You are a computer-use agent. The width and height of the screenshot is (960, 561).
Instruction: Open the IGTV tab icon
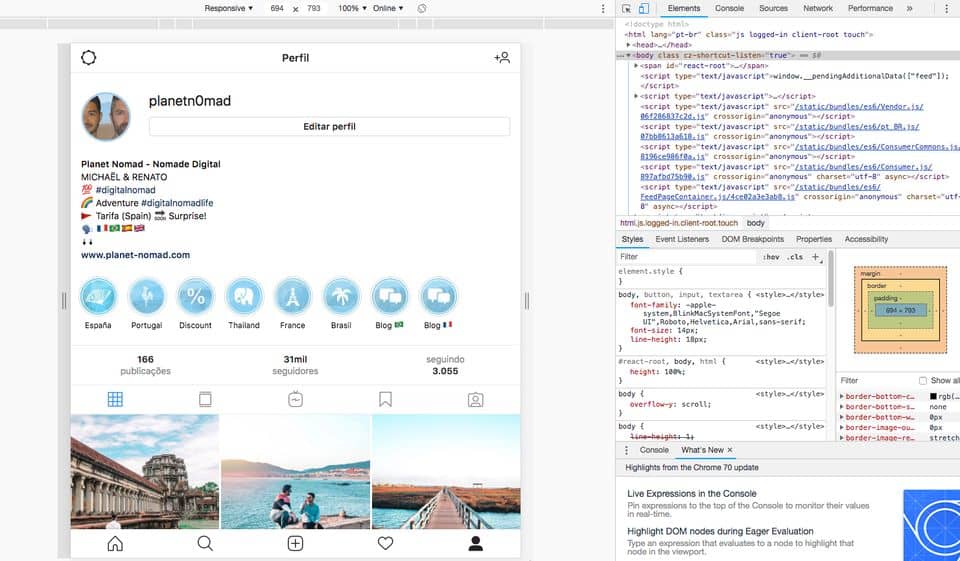click(x=295, y=399)
